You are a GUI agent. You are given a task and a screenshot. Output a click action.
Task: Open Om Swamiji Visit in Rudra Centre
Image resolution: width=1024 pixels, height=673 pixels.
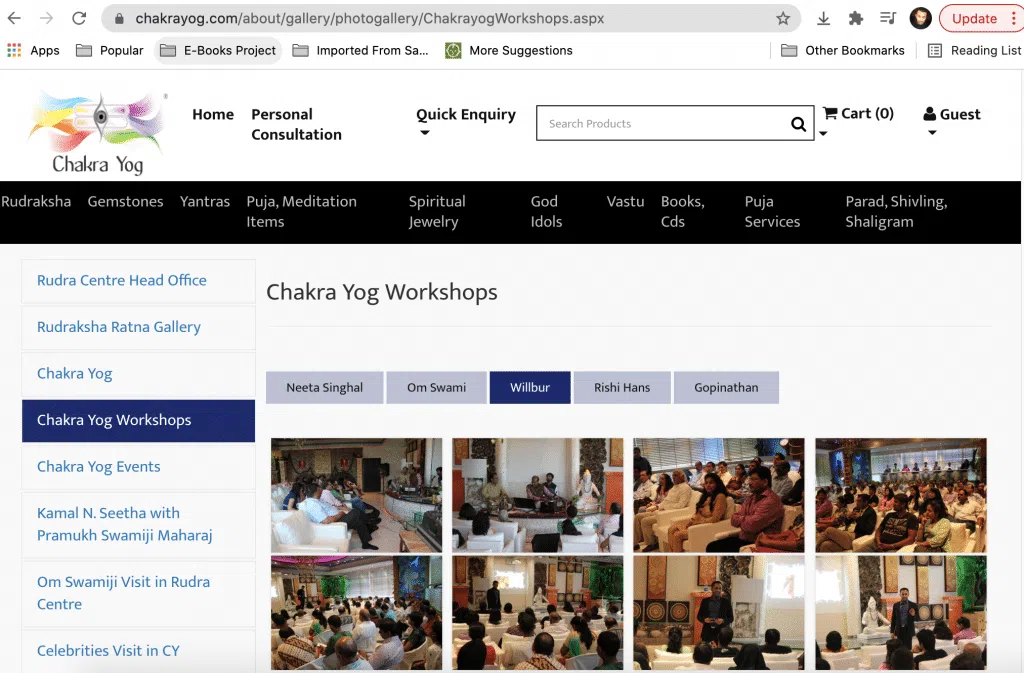coord(138,593)
